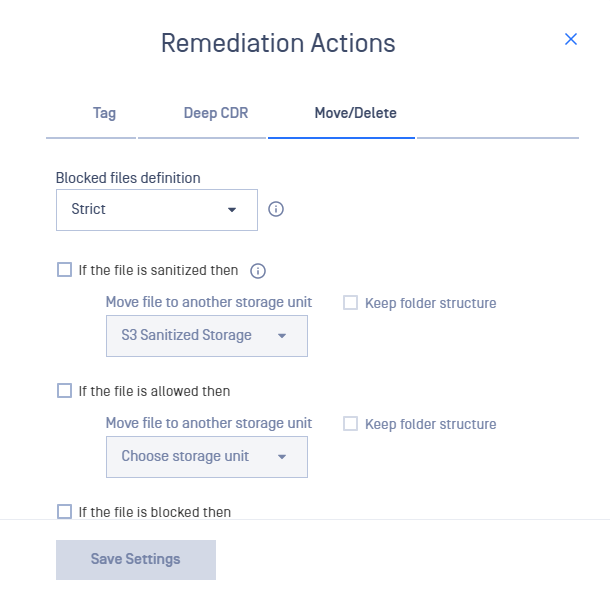
Task: Open the Blocked files definition dropdown
Action: (157, 210)
